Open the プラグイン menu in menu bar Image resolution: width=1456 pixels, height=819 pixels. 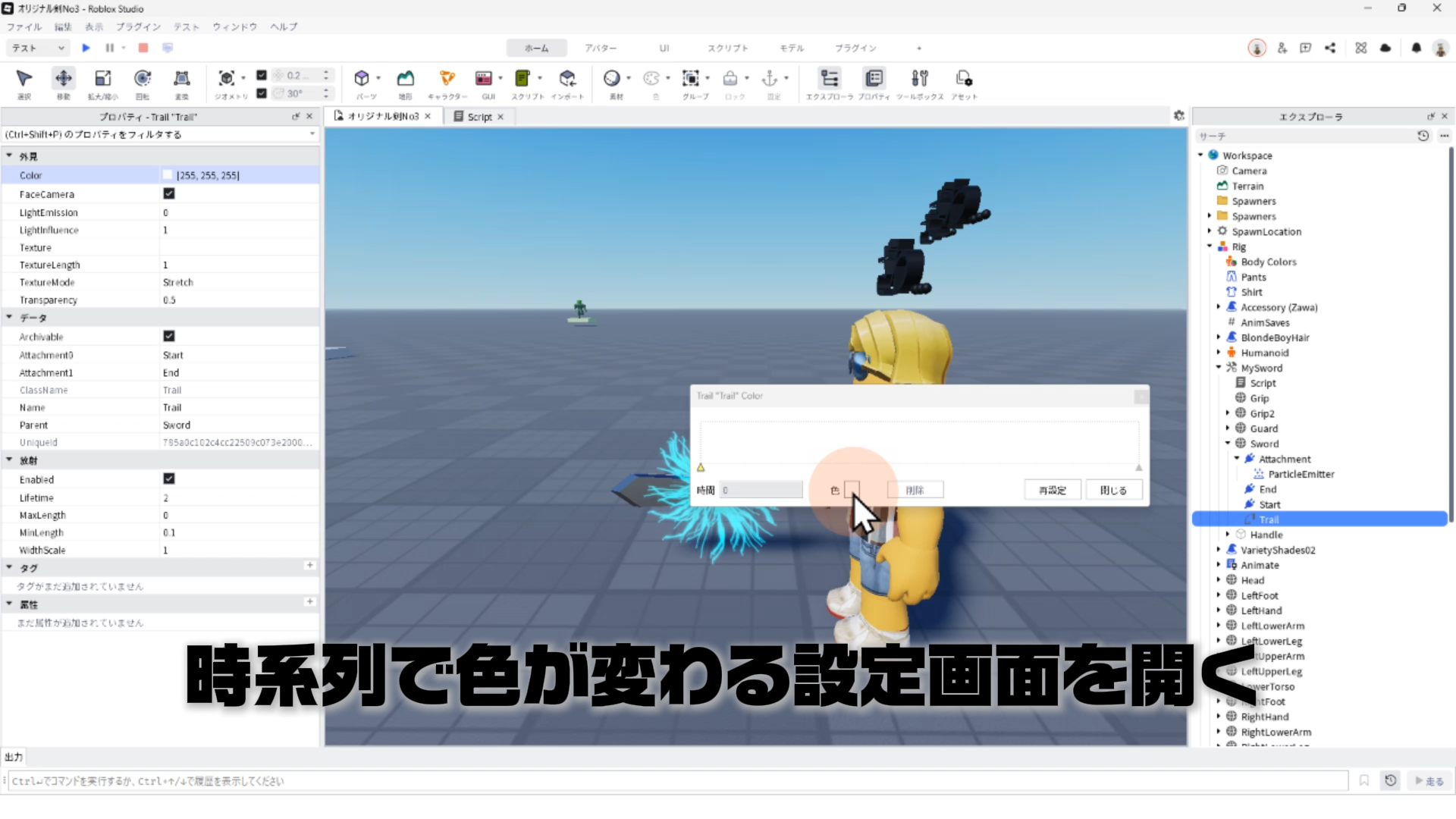click(x=138, y=27)
